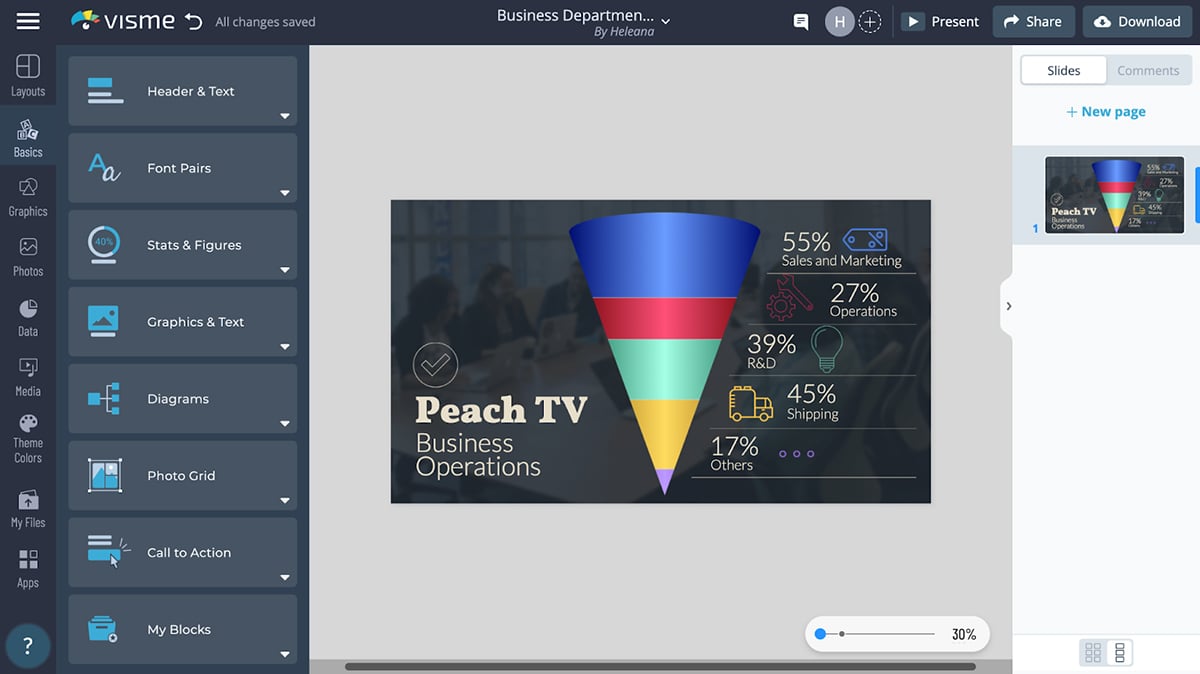Open the project title dropdown
The width and height of the screenshot is (1200, 674).
click(666, 21)
